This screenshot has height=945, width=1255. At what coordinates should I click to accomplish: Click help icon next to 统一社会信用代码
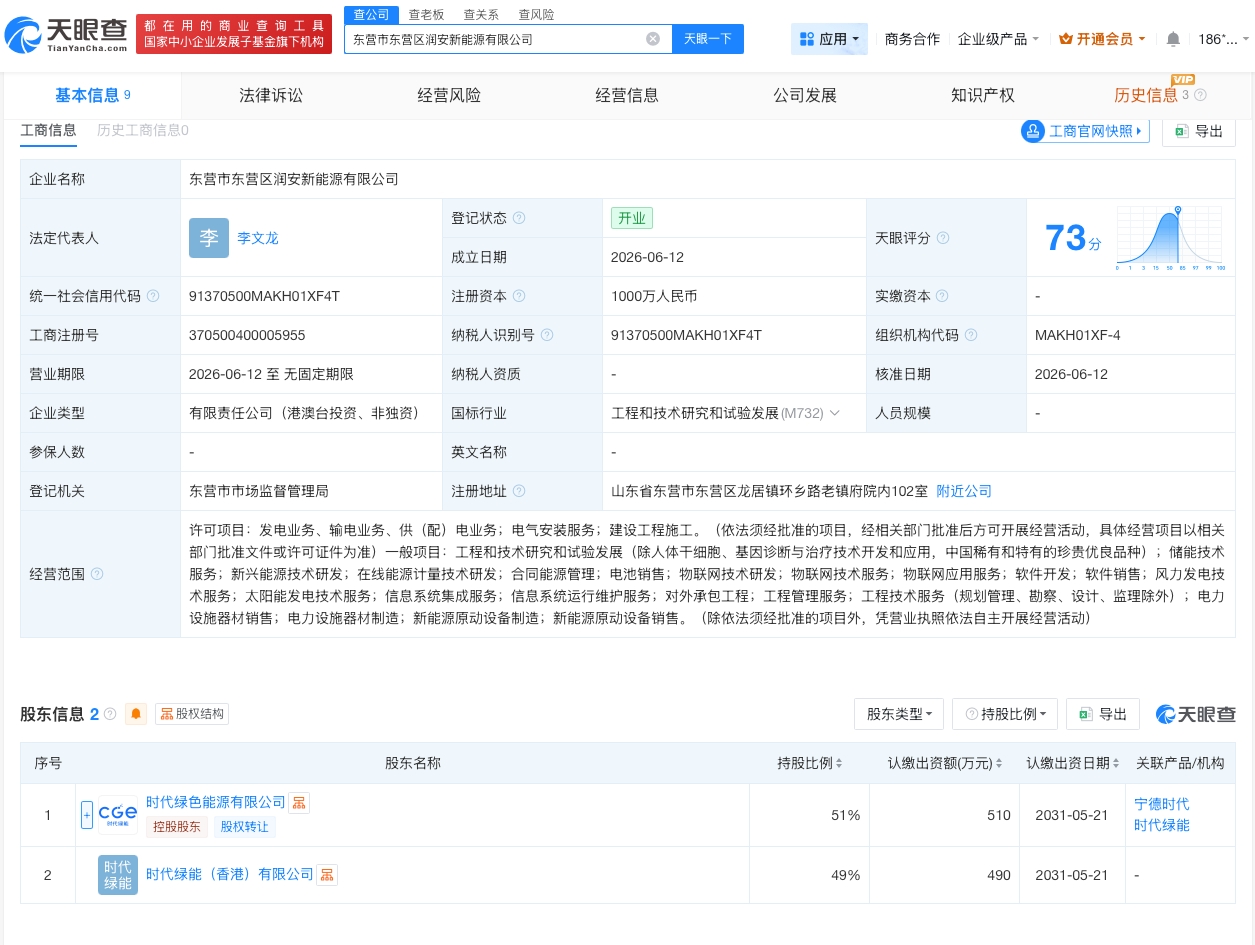[x=153, y=296]
